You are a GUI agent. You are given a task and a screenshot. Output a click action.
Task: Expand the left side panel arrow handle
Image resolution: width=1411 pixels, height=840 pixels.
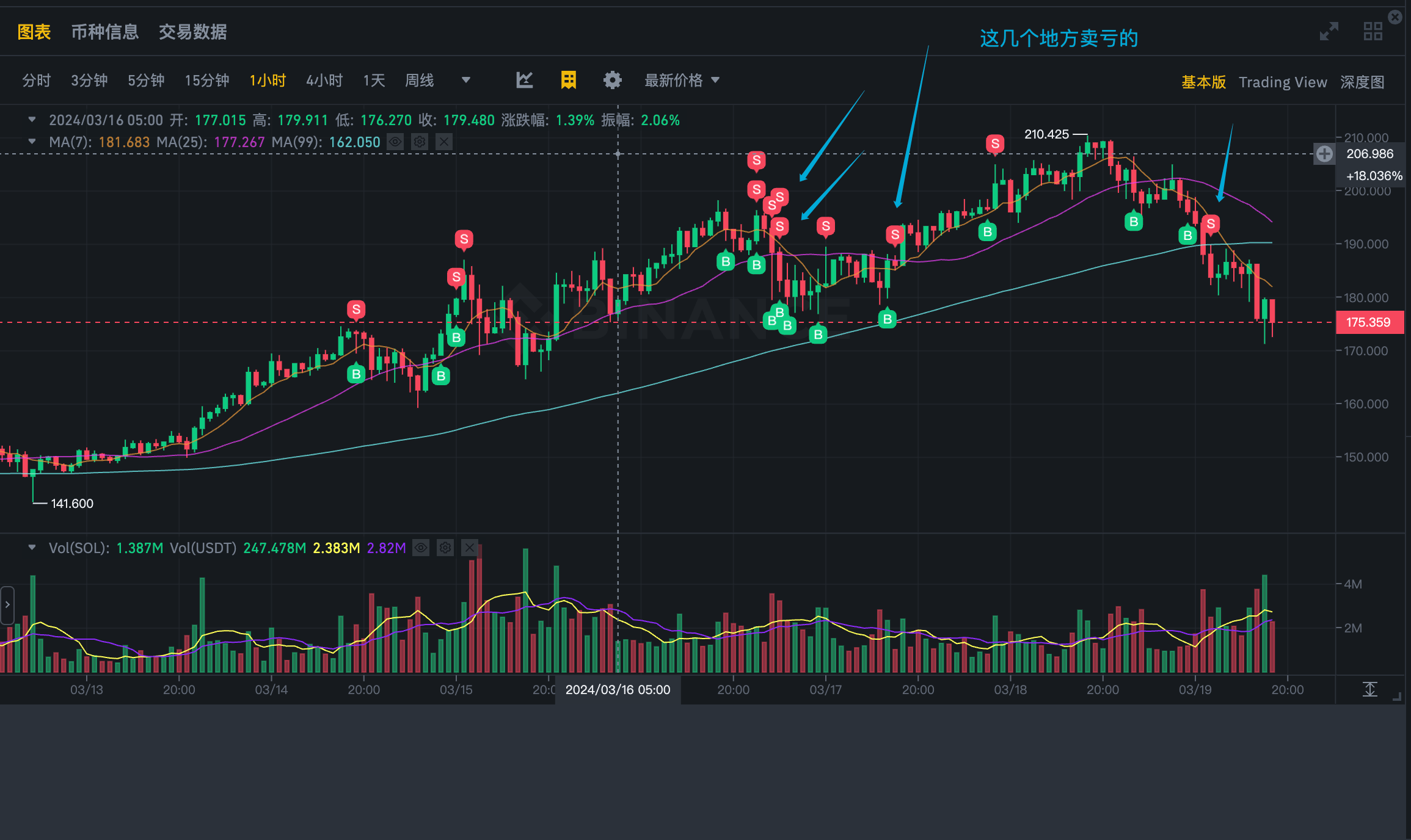coord(7,605)
